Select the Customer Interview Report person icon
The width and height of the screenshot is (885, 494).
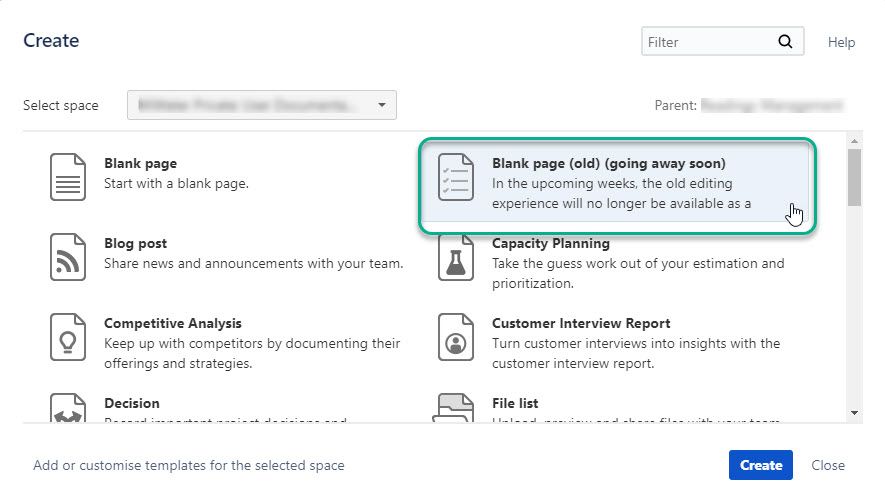tap(455, 337)
